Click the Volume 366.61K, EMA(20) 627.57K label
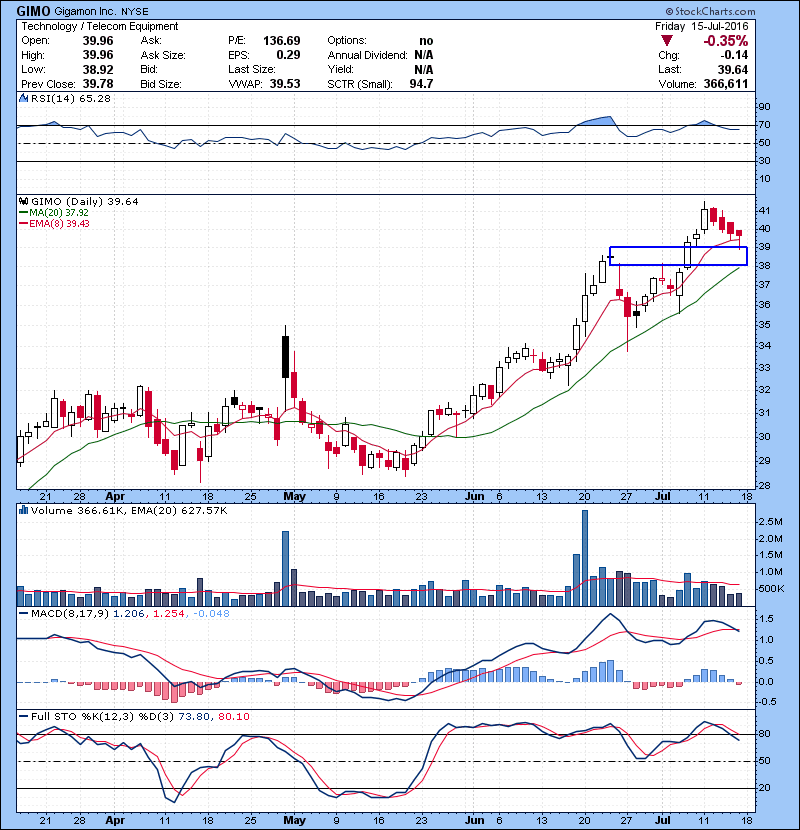This screenshot has height=830, width=800. click(129, 511)
